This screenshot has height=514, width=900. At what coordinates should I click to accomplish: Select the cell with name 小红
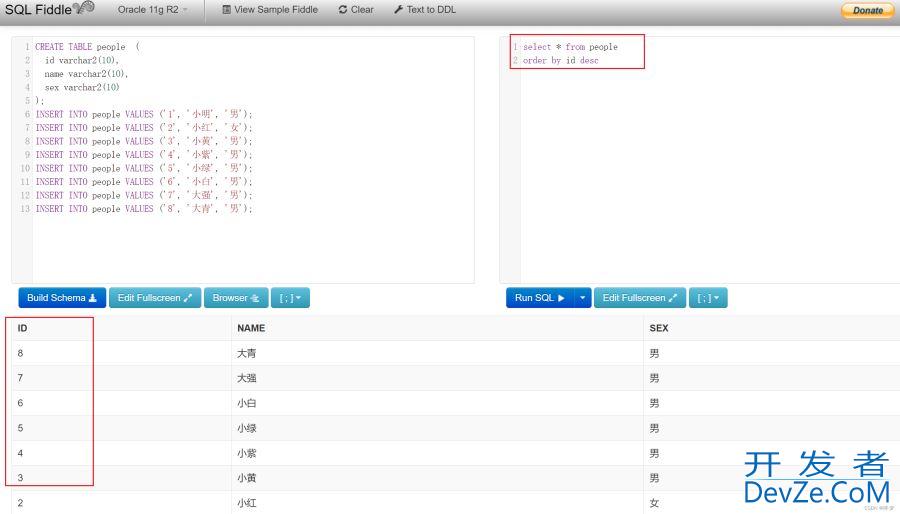click(x=437, y=503)
